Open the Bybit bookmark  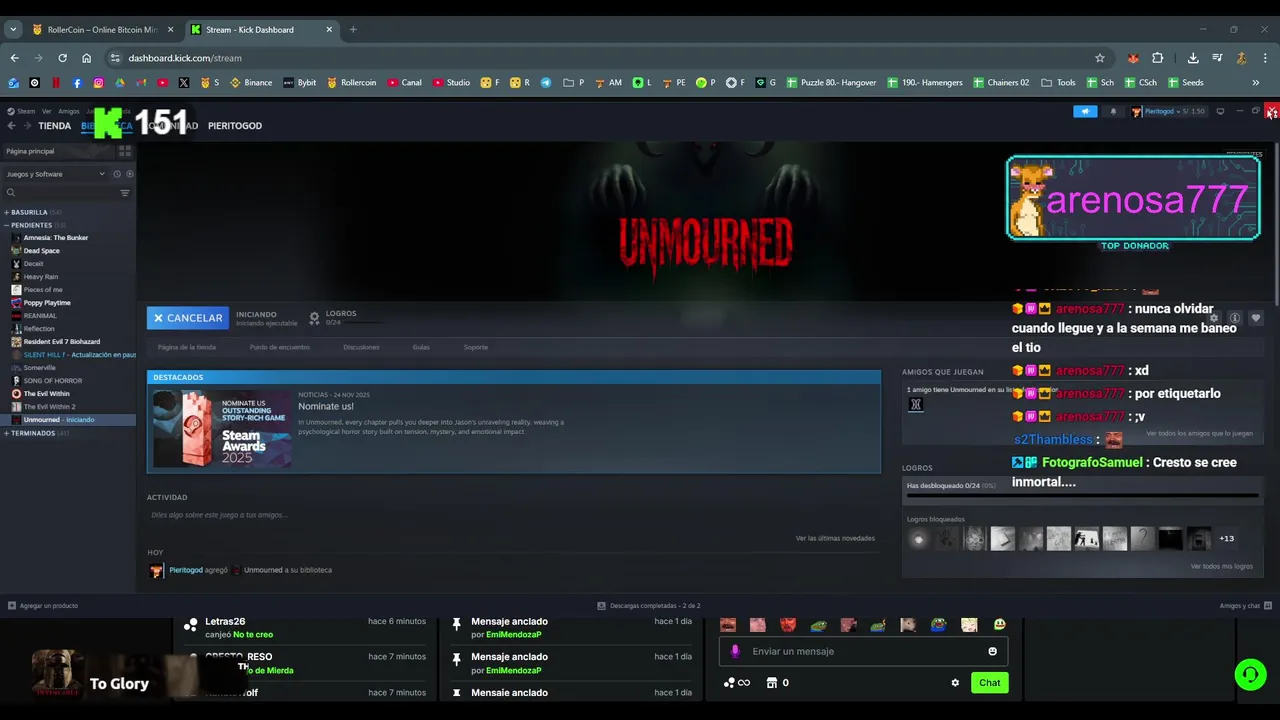pyautogui.click(x=300, y=82)
